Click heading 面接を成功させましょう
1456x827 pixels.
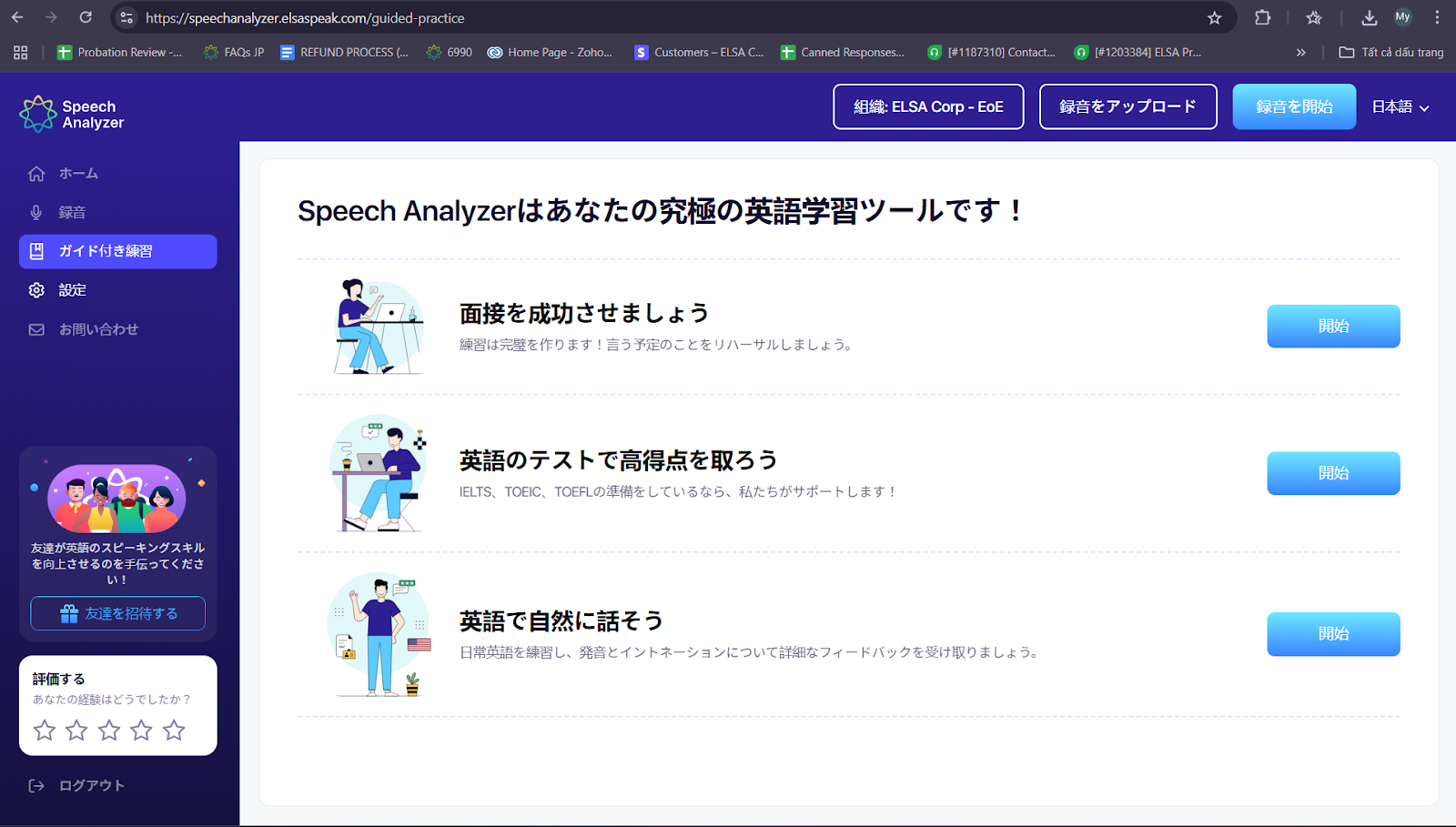pyautogui.click(x=584, y=313)
